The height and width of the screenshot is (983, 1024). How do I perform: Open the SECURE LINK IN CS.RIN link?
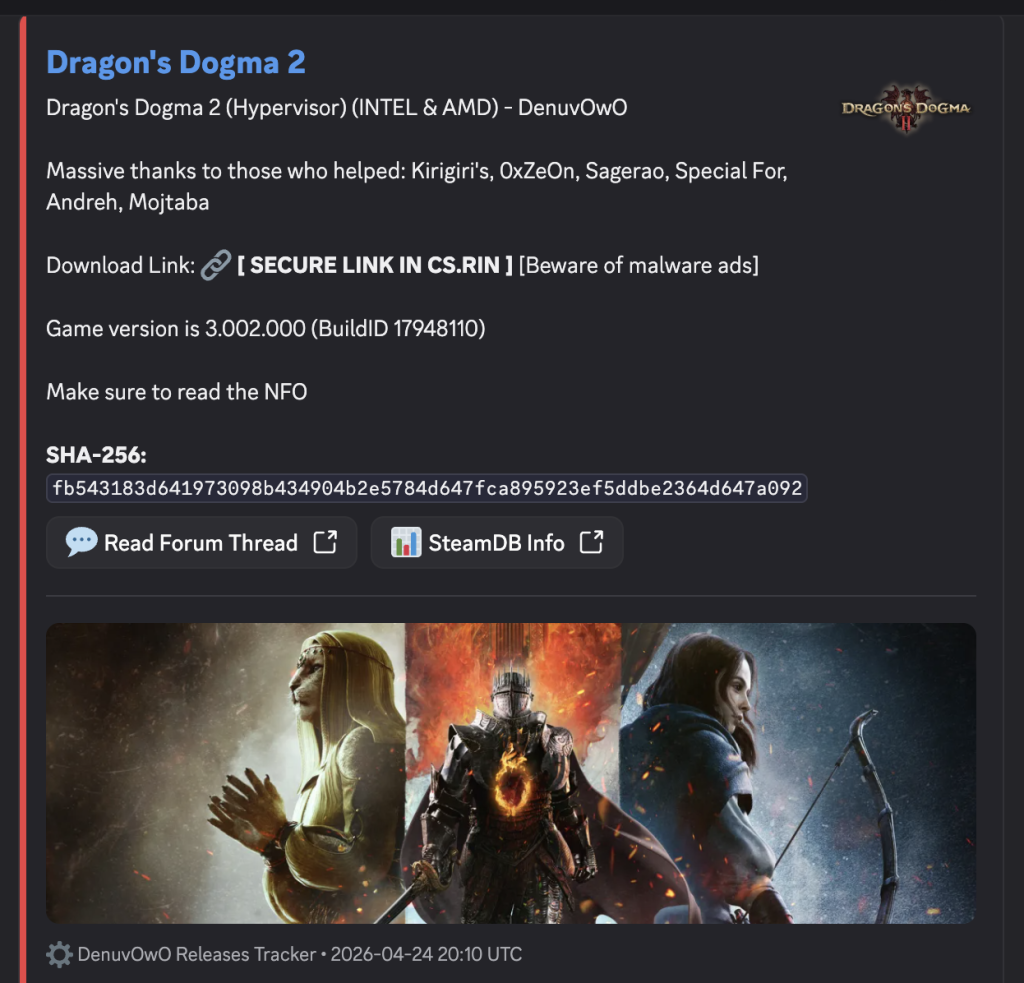click(x=375, y=265)
